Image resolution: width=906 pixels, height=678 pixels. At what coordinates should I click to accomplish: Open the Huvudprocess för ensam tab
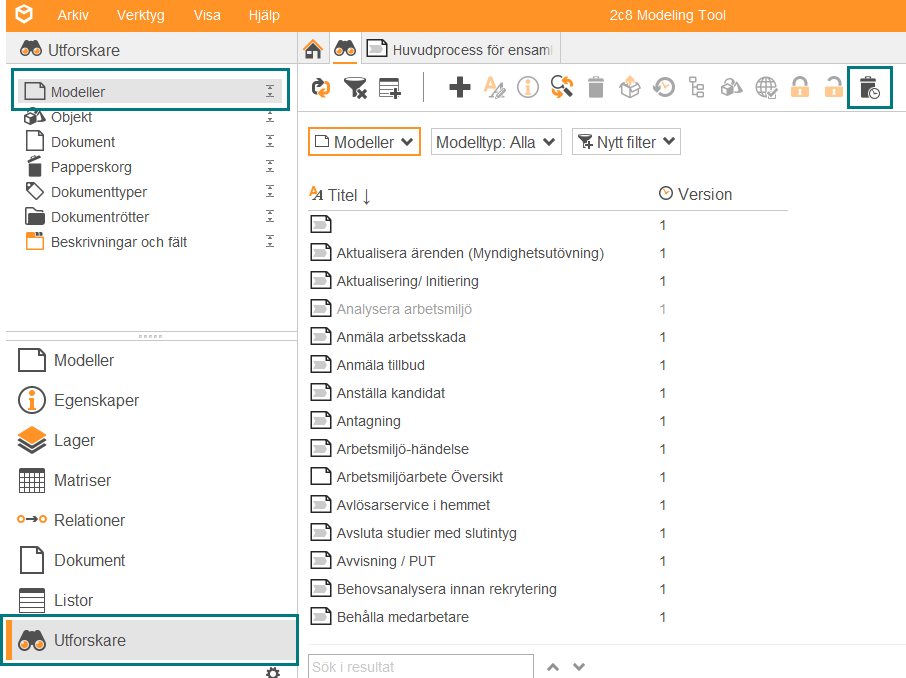(x=461, y=49)
